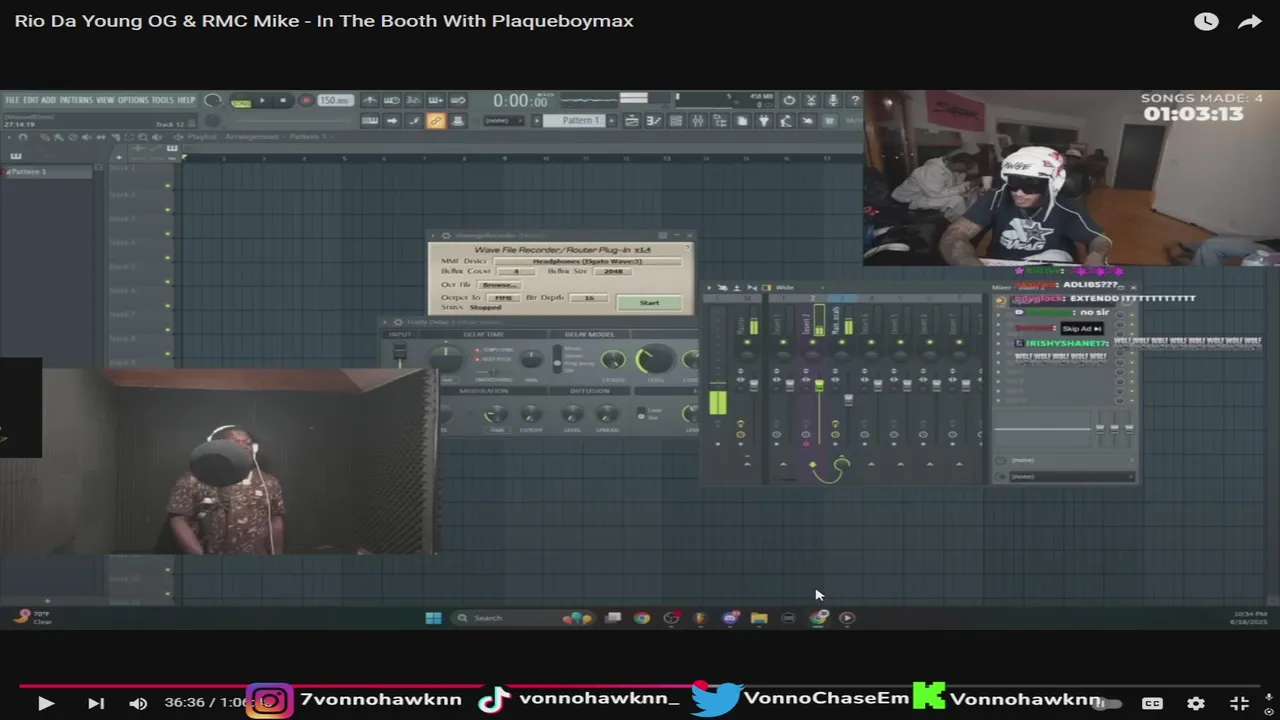
Task: Open the EDIT menu
Action: (x=31, y=100)
